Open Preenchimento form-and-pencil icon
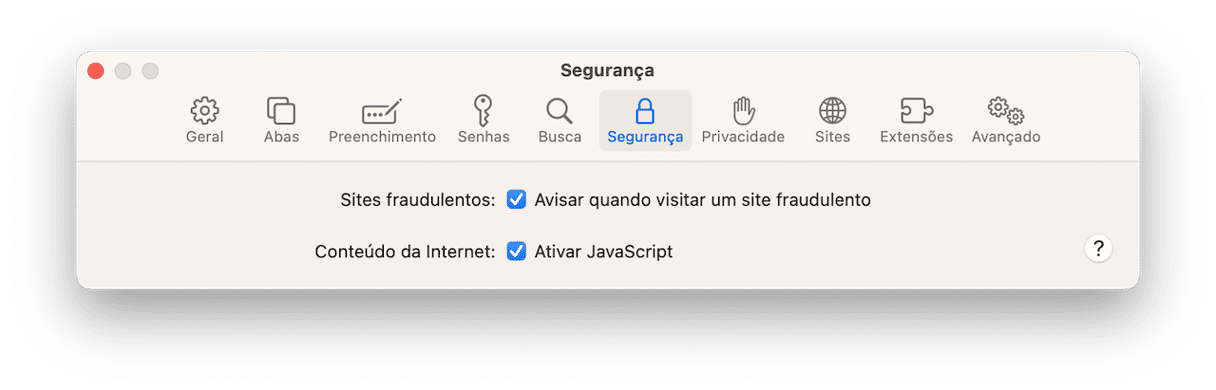This screenshot has width=1216, height=390. (x=382, y=110)
